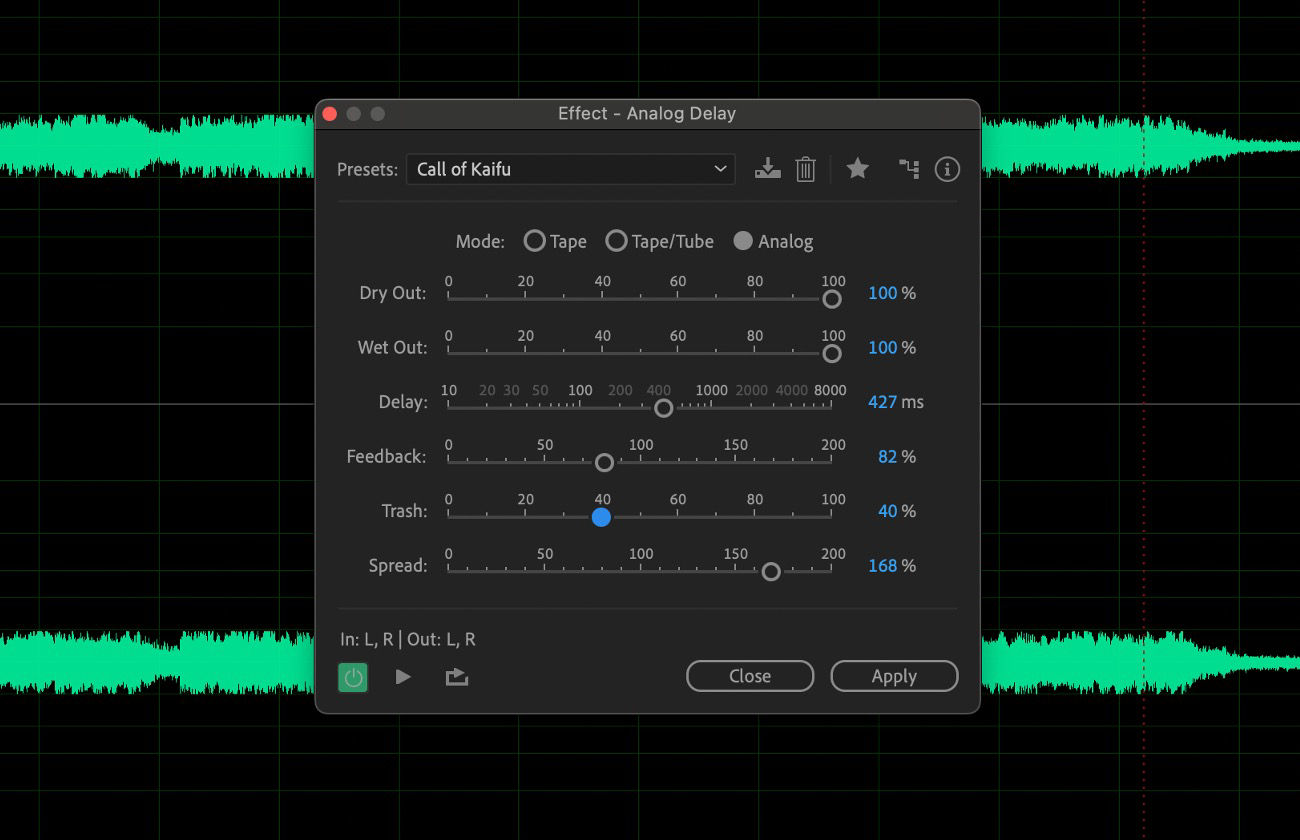Open the Presets dropdown
This screenshot has height=840, width=1300.
(570, 169)
